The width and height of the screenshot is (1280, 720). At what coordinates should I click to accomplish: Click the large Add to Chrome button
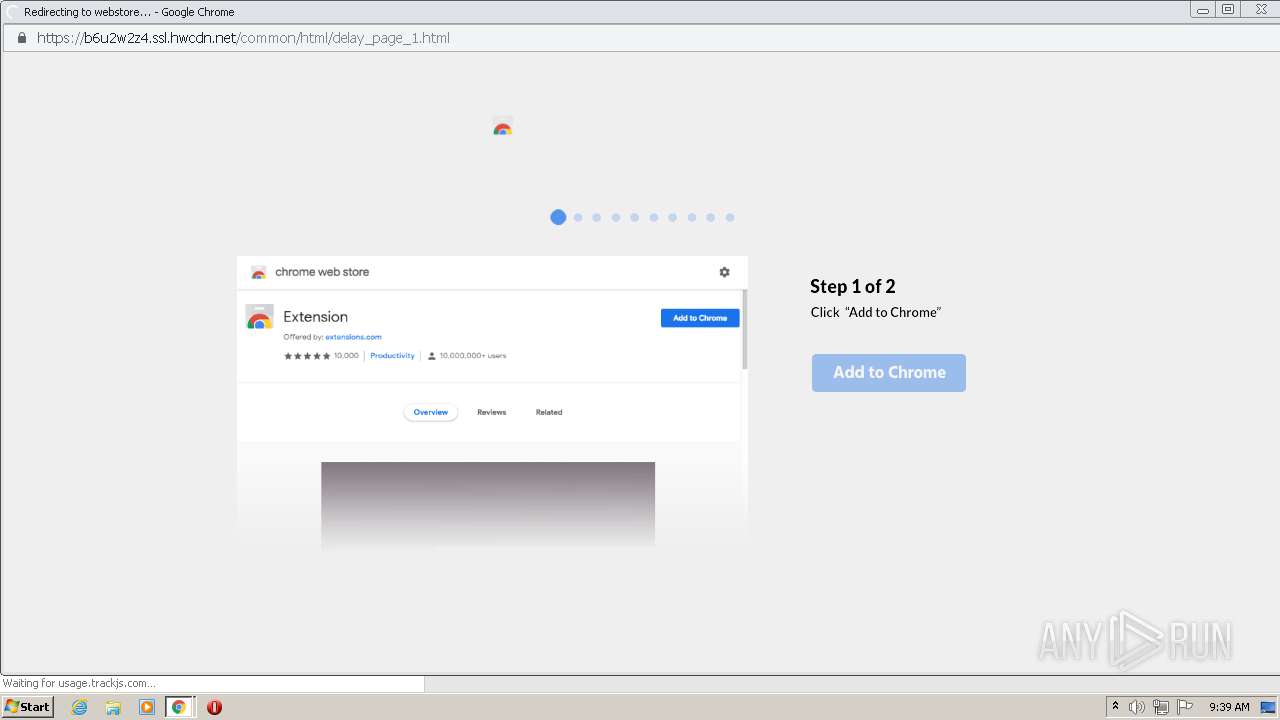coord(888,372)
